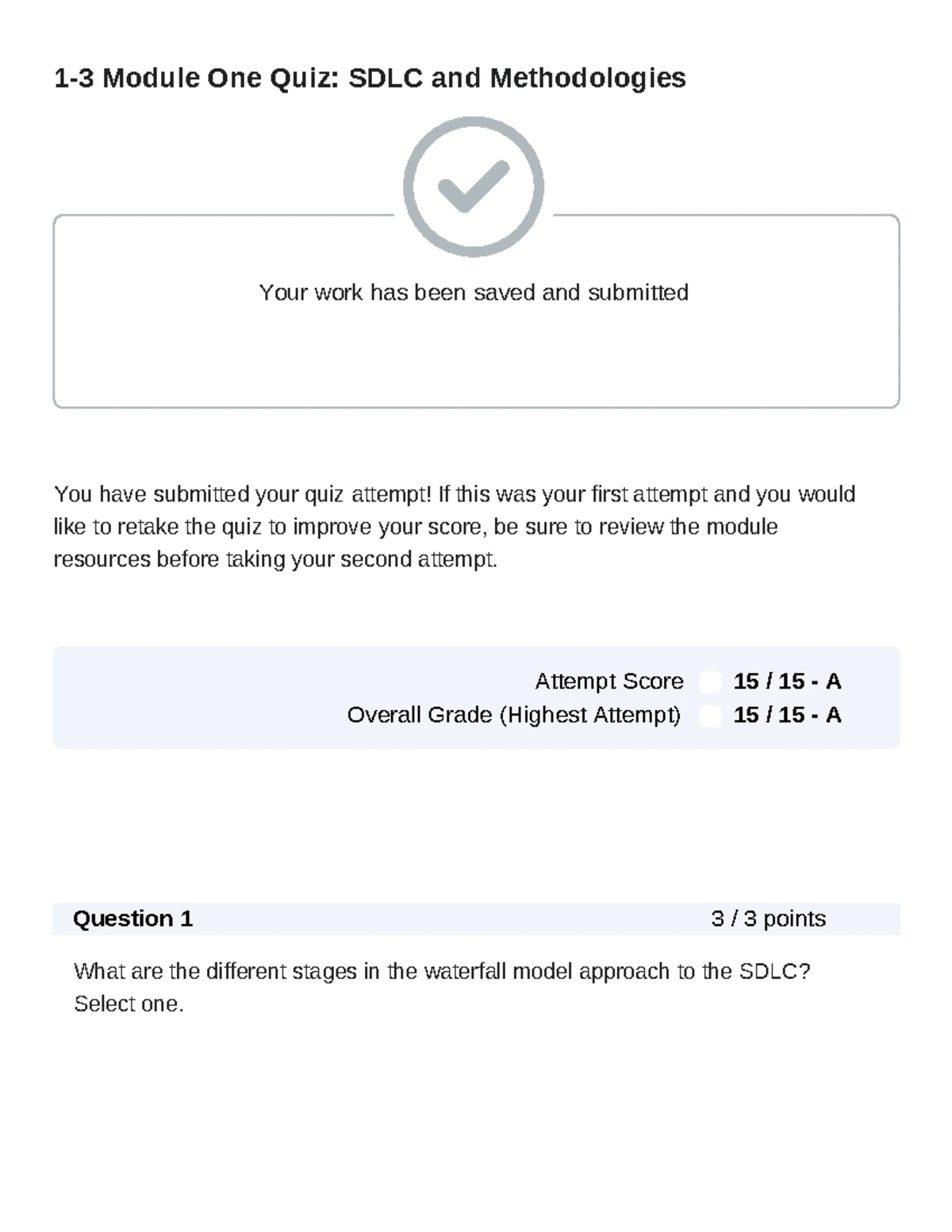Click the word 'SDLC?' in the question
This screenshot has width=952, height=1232.
pos(774,971)
